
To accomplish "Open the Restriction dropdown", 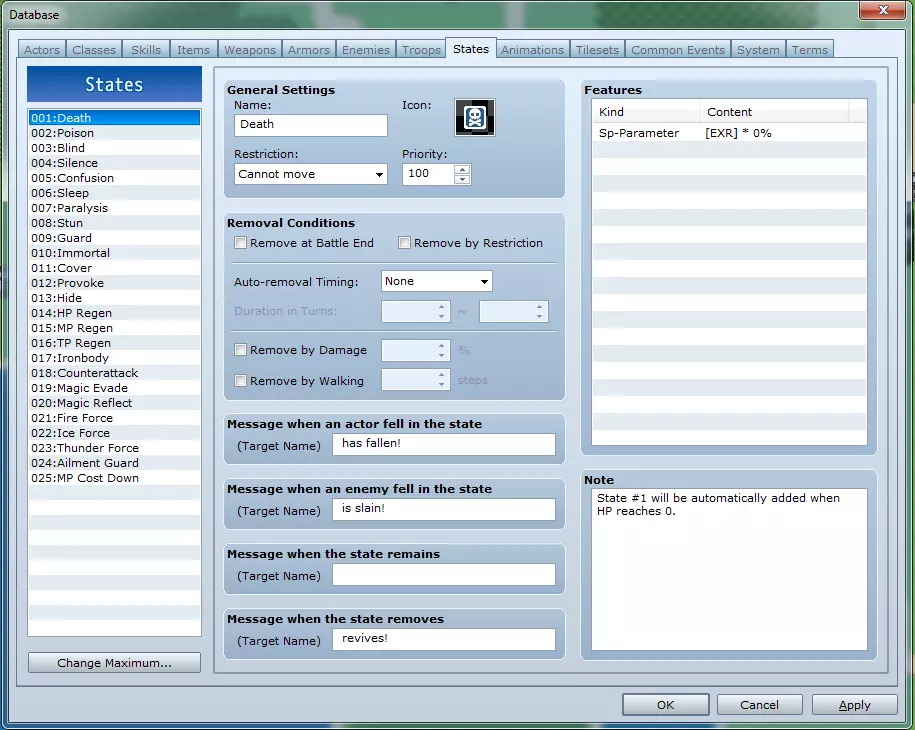I will coord(310,174).
